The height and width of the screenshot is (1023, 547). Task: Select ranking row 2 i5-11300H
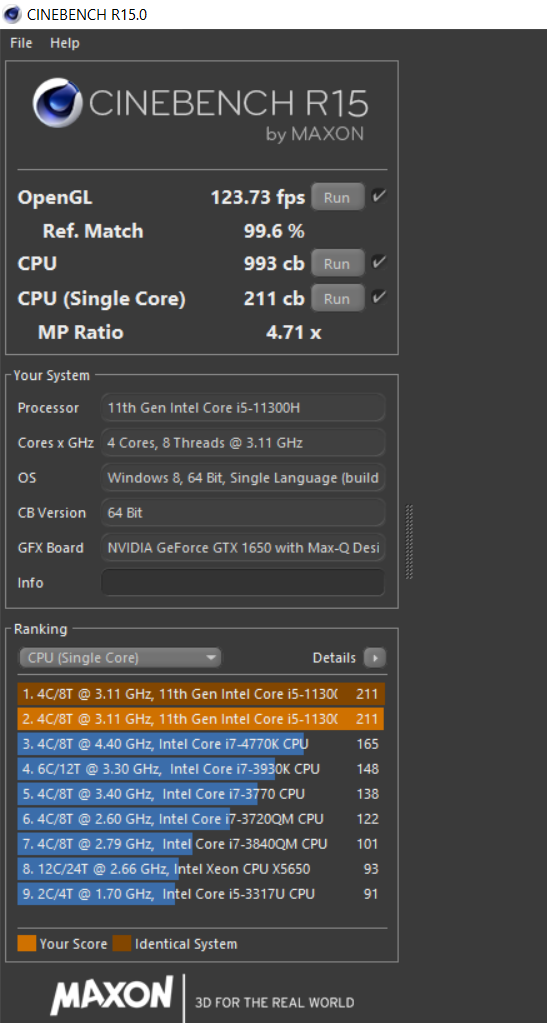(x=201, y=719)
